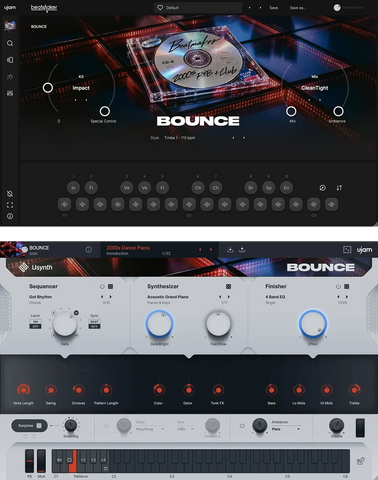The image size is (378, 480).
Task: Click the 'Sp' special pattern pad
Action: point(269,188)
